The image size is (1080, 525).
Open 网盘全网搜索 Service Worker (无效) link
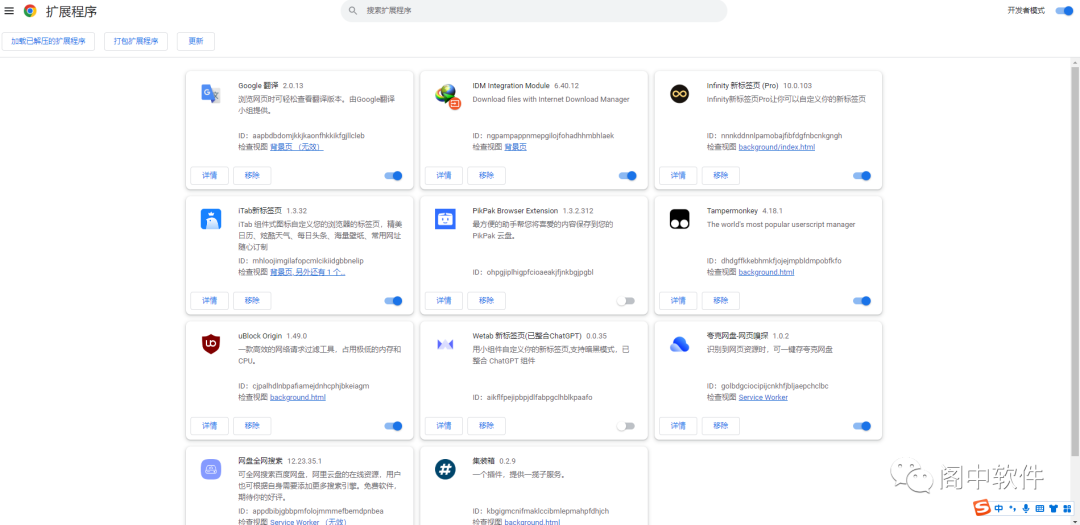pyautogui.click(x=307, y=522)
